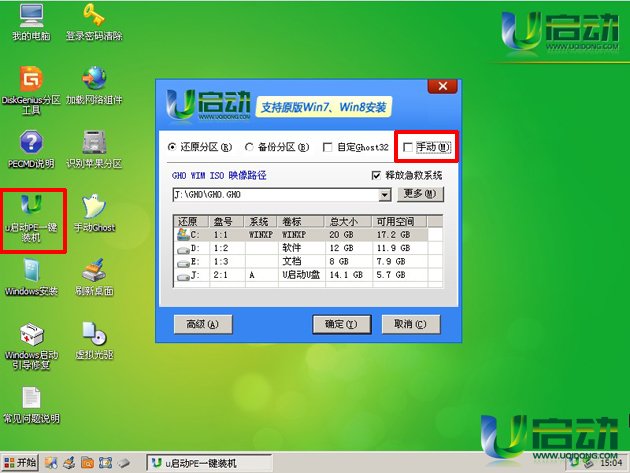
Task: Click 高级(A) button
Action: 203,324
